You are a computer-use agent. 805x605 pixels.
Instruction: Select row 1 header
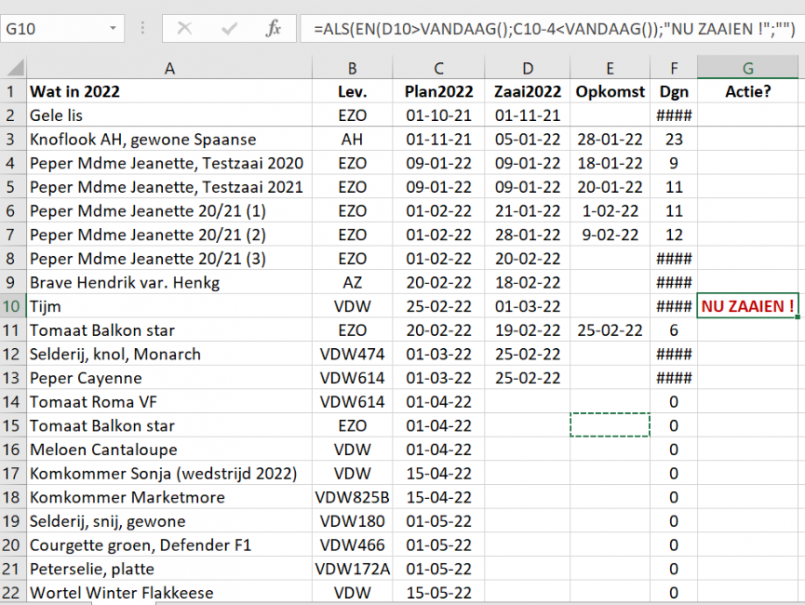(x=14, y=91)
